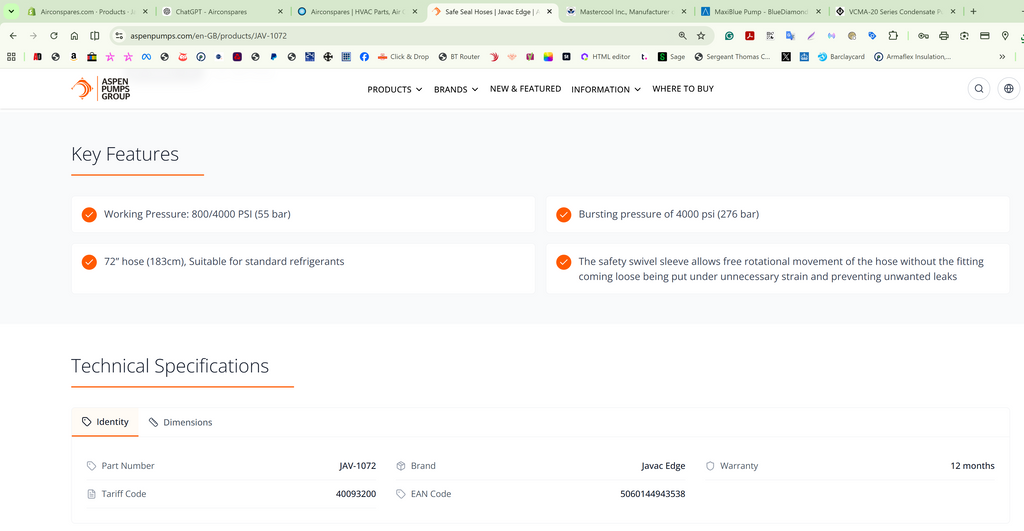The height and width of the screenshot is (531, 1024).
Task: Bookmark this page with the star icon
Action: coord(701,36)
